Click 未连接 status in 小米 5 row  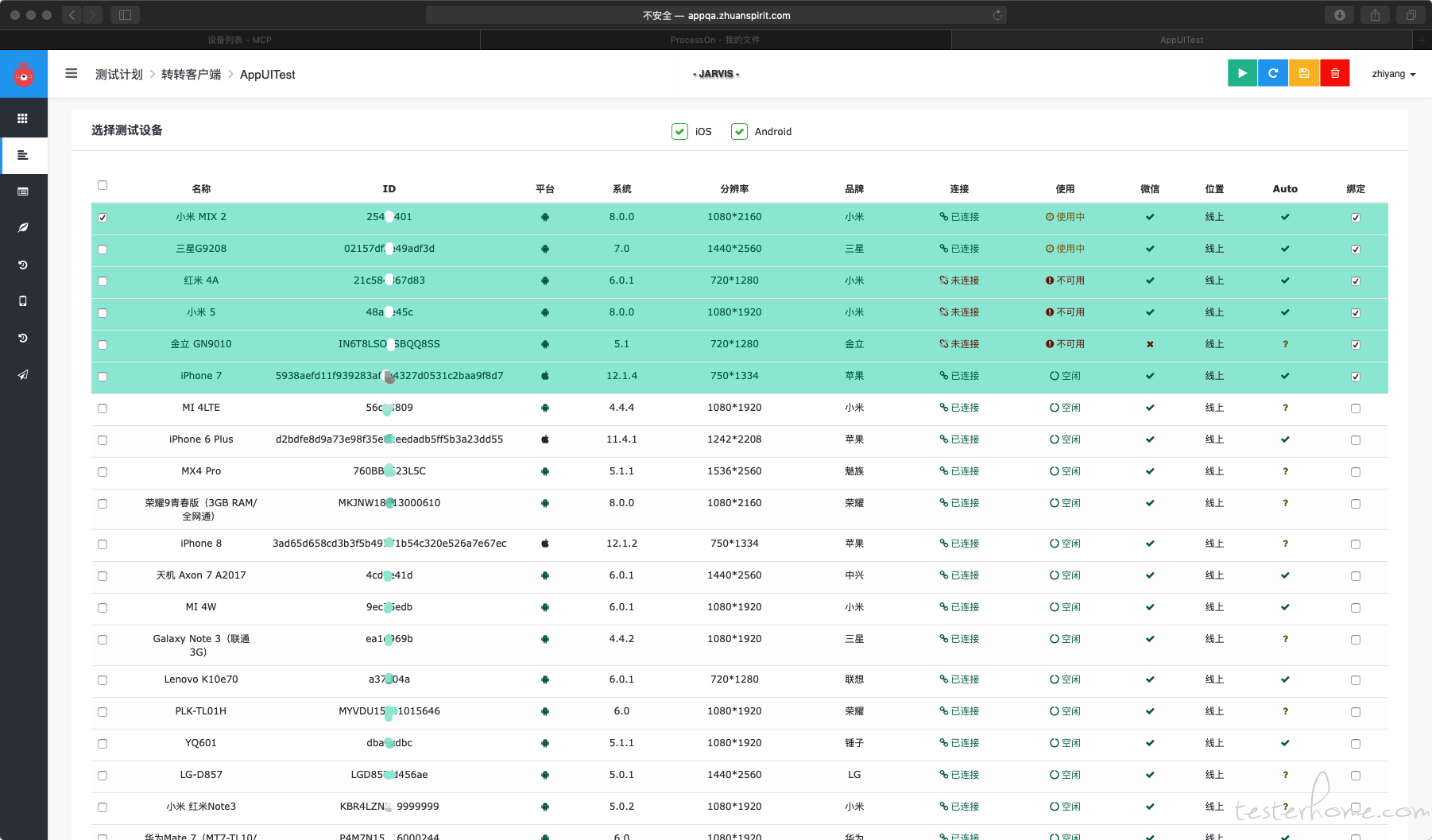tap(959, 312)
